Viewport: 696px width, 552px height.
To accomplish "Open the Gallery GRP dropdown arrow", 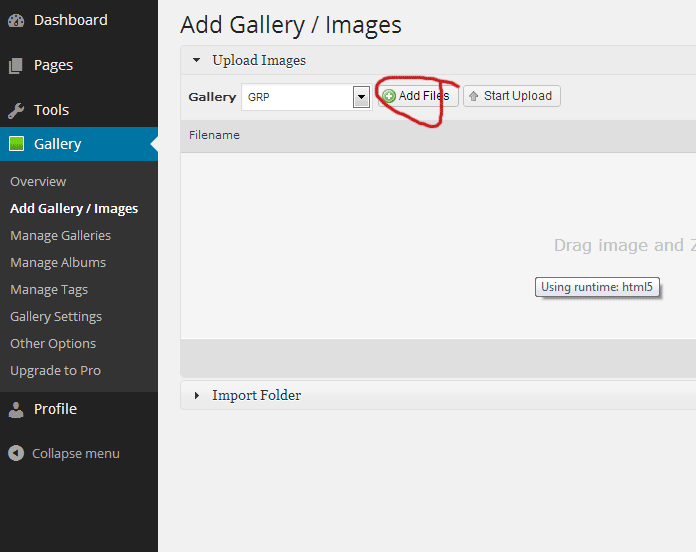I will pos(361,97).
